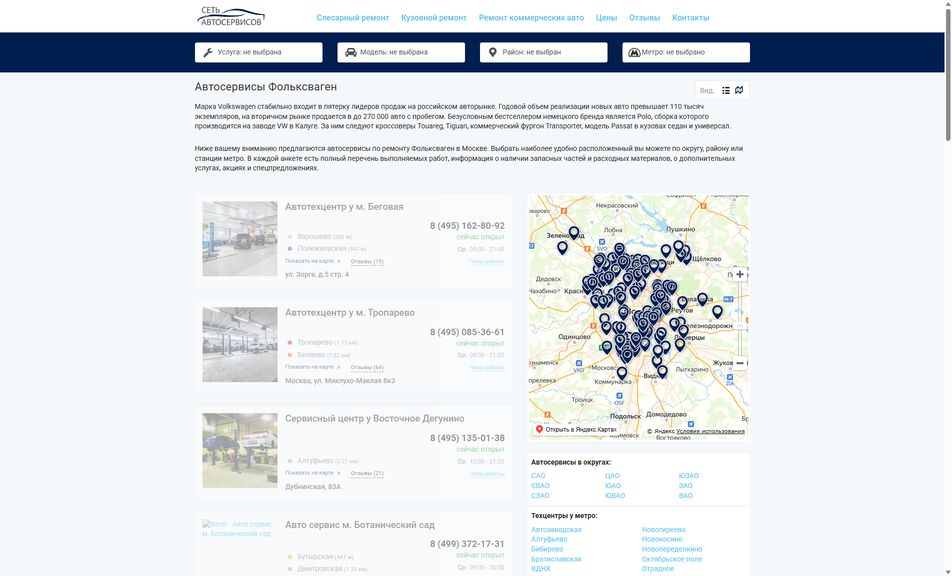This screenshot has width=952, height=576.
Task: Open Кузовной ремонт menu item
Action: (434, 18)
